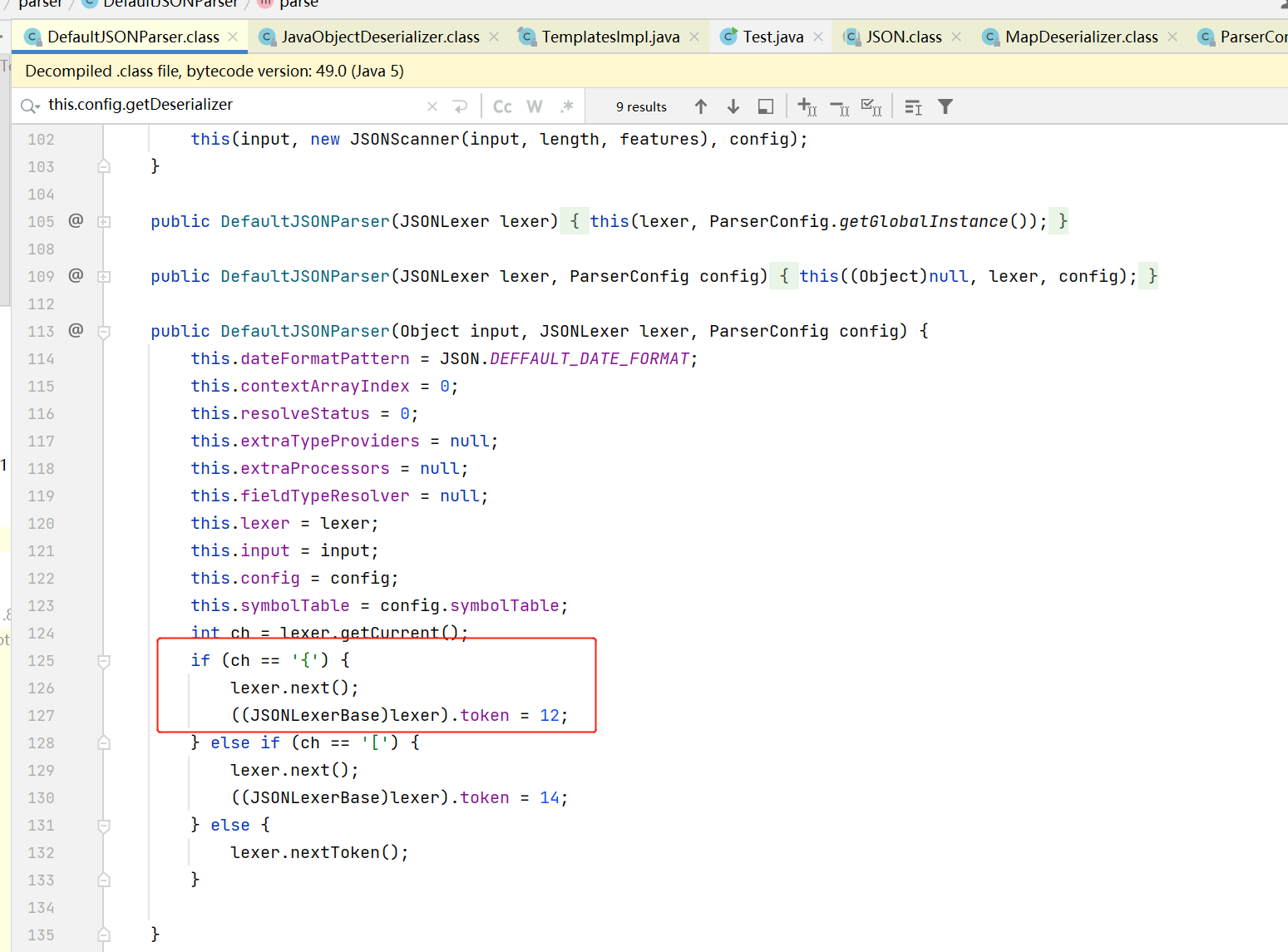Click the @ gutter icon on line 113
Image resolution: width=1288 pixels, height=952 pixels.
76,330
